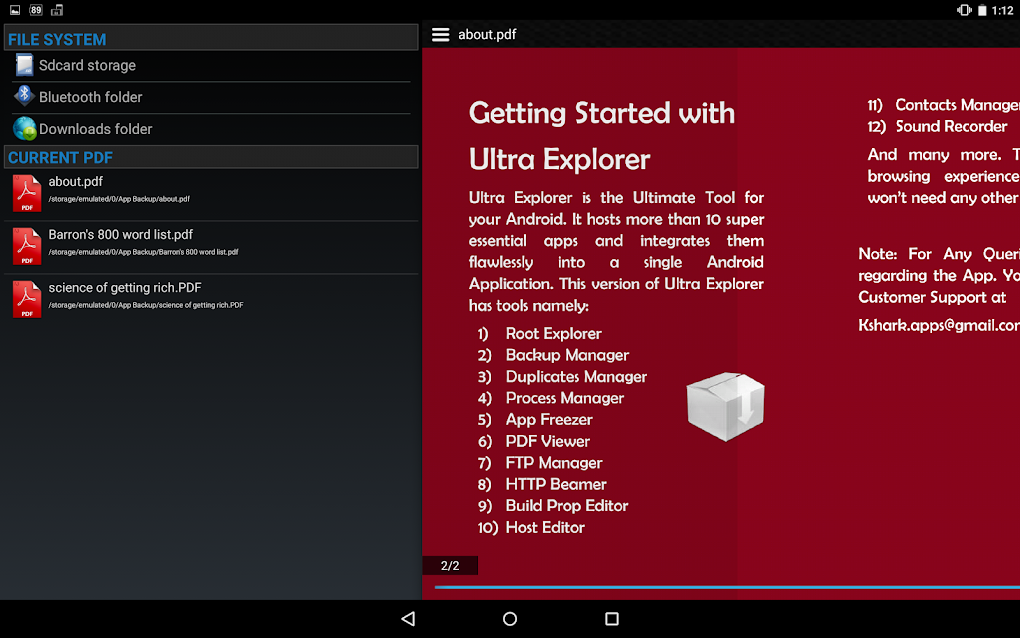This screenshot has height=638, width=1020.
Task: Click the battery icon in the status bar
Action: [982, 10]
